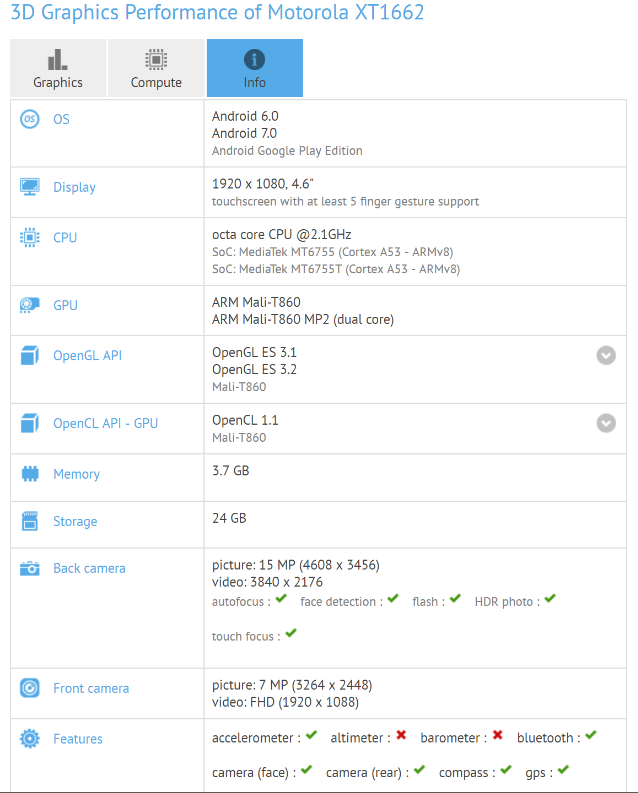This screenshot has height=793, width=638.
Task: Click the Memory module icon
Action: 30,474
